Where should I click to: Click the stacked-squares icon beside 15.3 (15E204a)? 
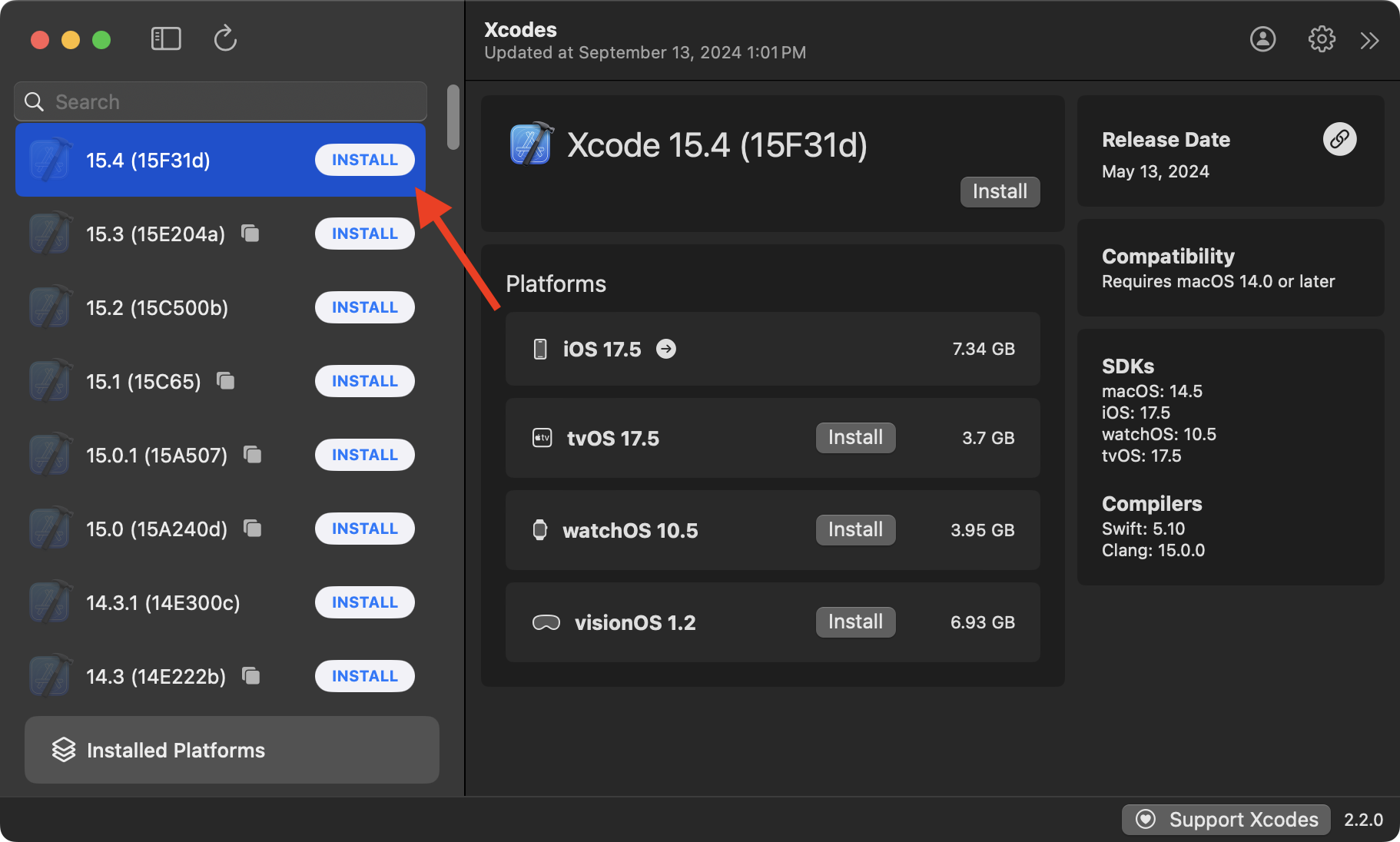pos(250,233)
